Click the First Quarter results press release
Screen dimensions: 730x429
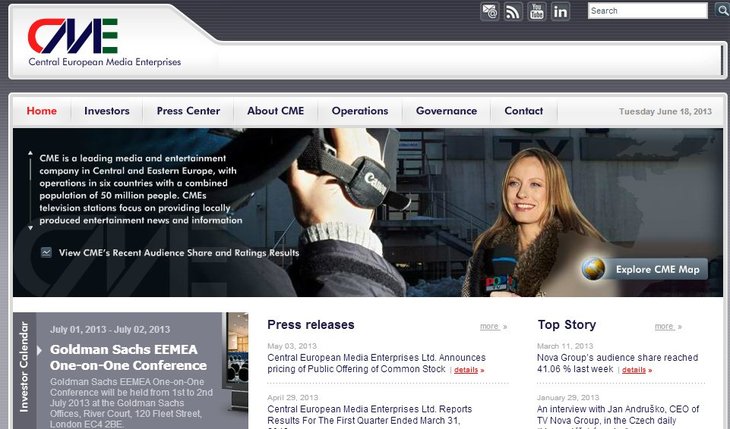click(x=370, y=415)
